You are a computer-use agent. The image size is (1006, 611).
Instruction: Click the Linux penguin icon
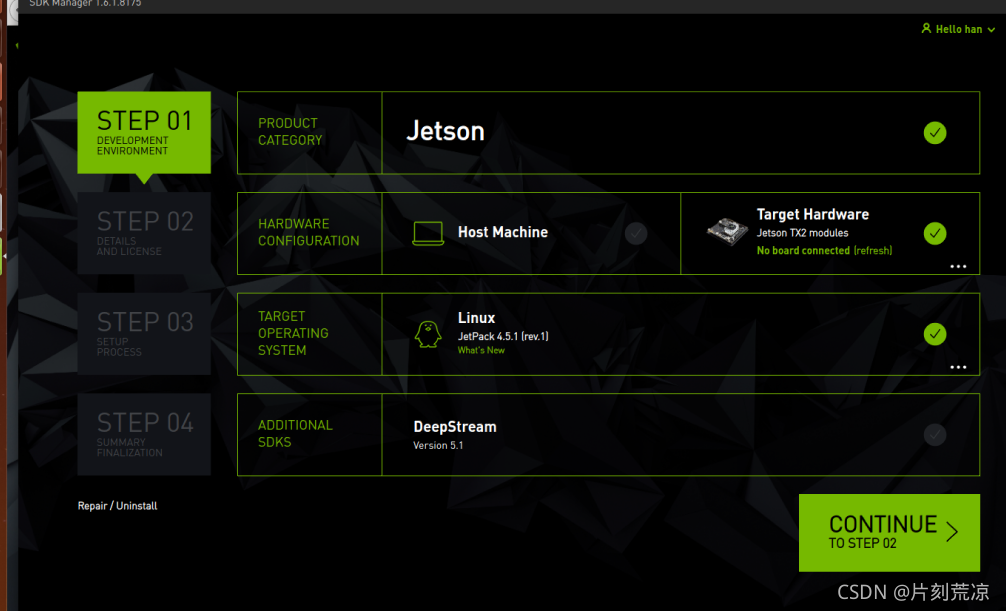[x=428, y=334]
